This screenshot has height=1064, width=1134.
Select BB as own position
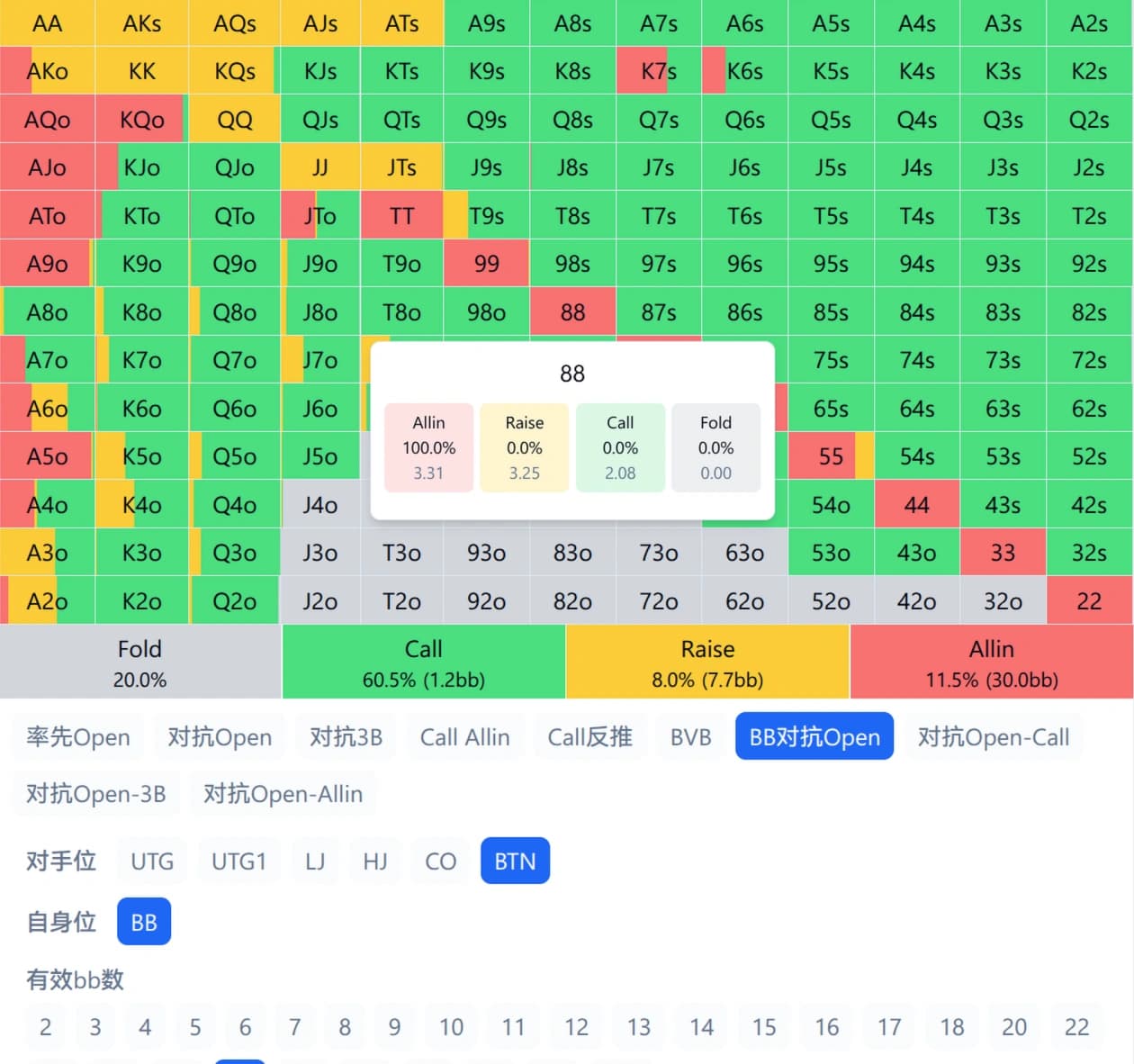[x=144, y=922]
